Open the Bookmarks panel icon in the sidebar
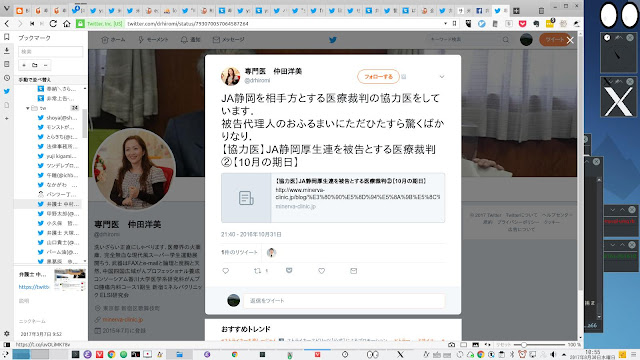 (7, 37)
